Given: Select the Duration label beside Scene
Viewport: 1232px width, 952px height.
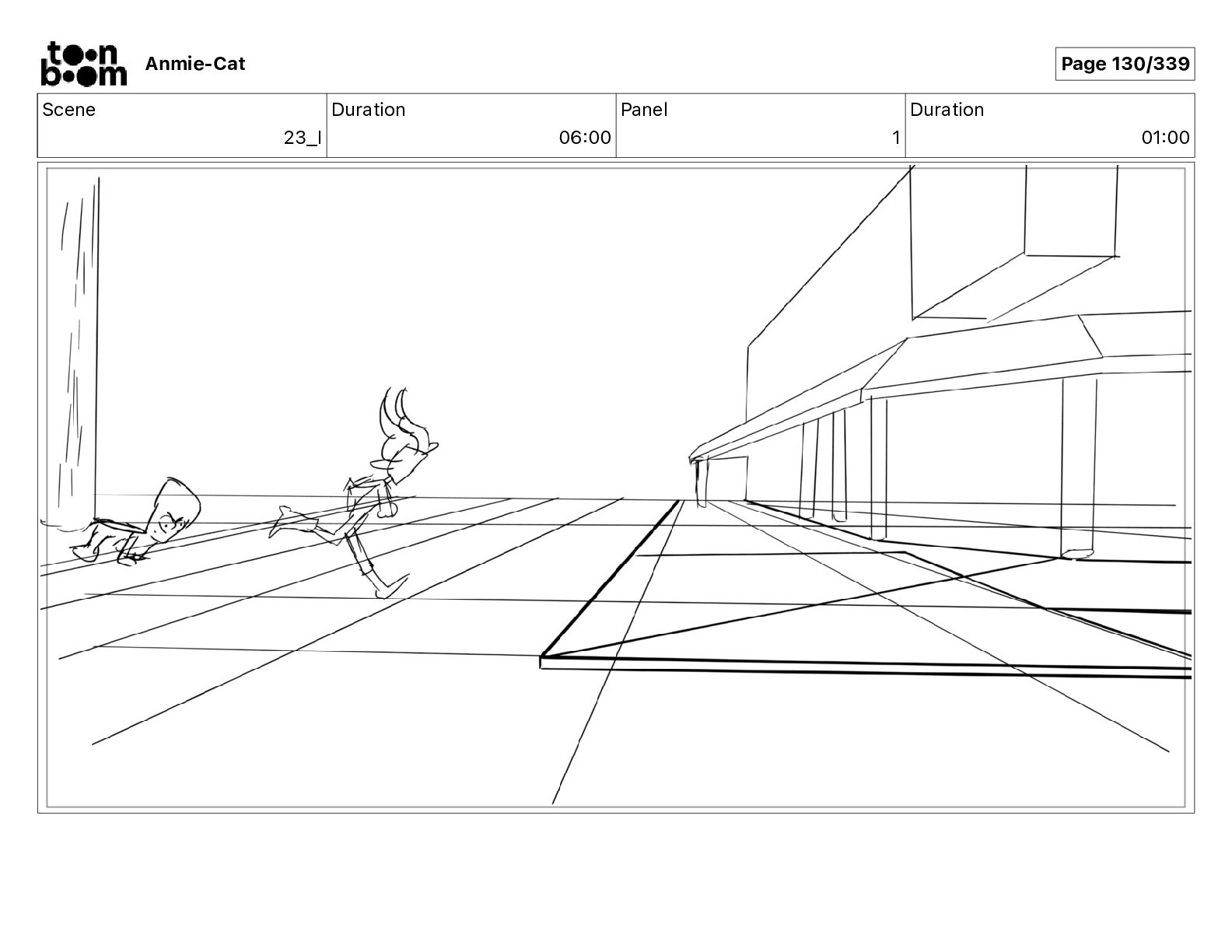Looking at the screenshot, I should (369, 110).
